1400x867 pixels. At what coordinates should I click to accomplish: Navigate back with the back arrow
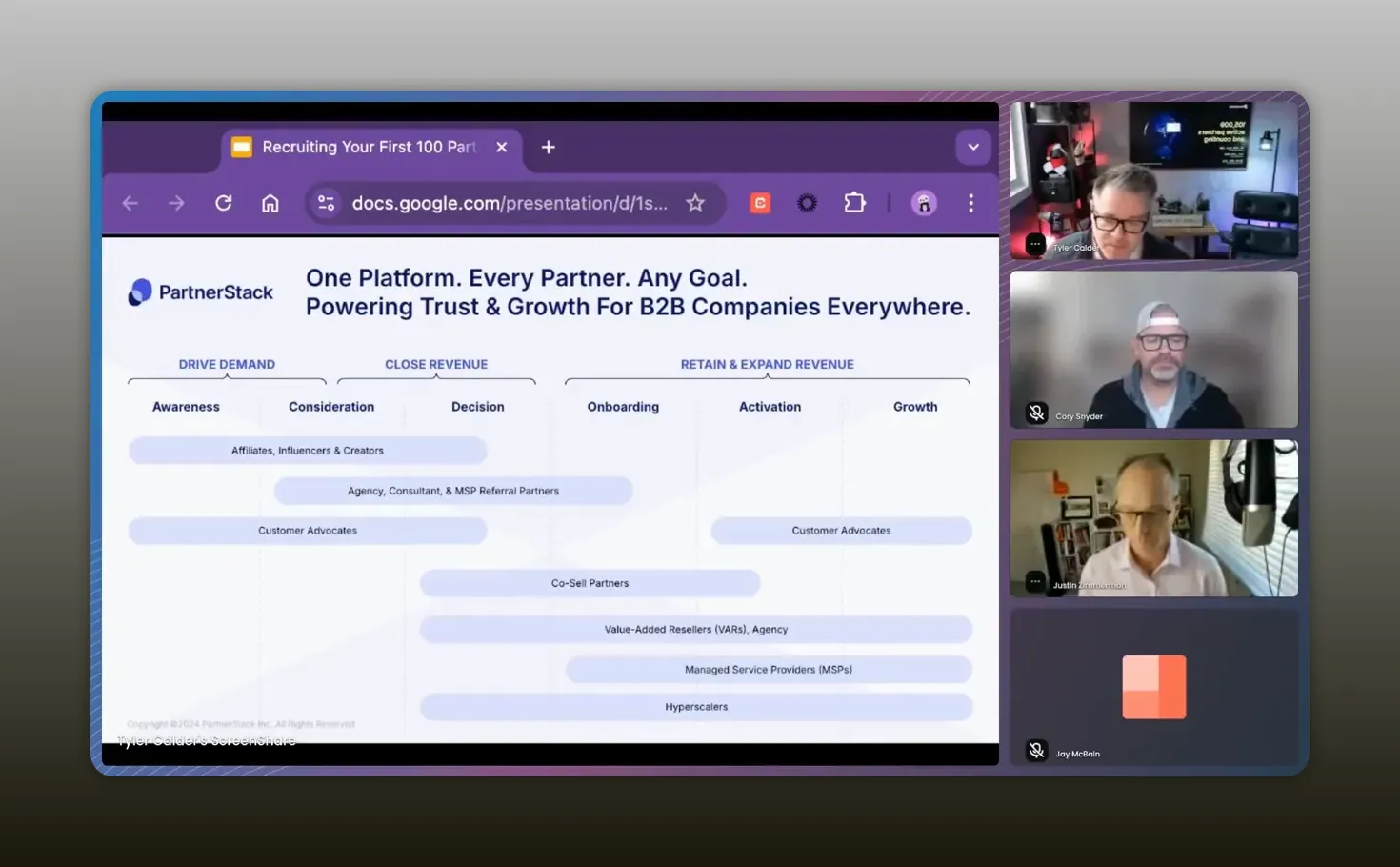point(130,203)
